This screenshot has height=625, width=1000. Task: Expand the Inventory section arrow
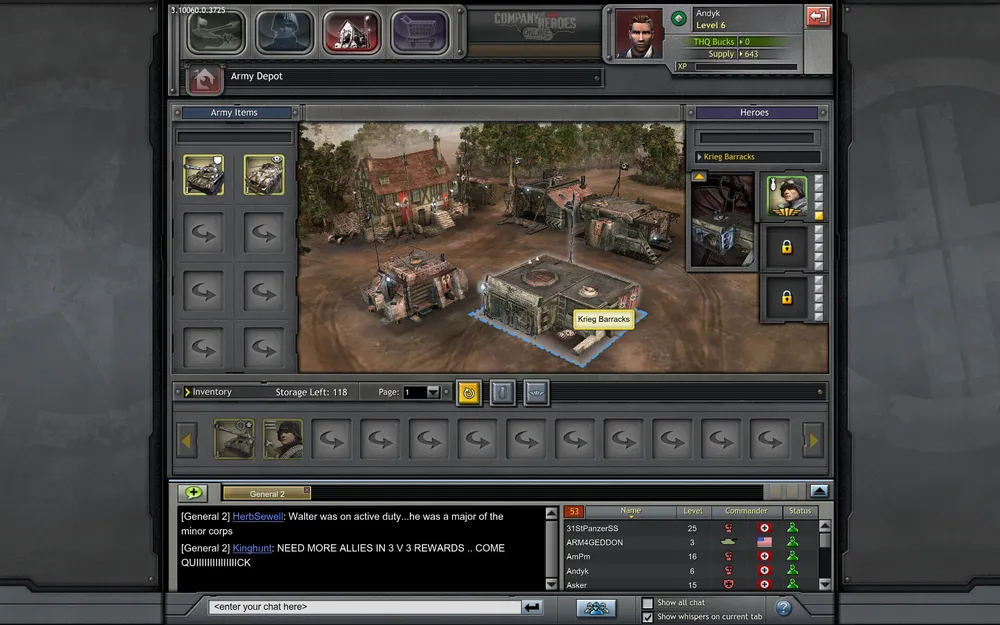pyautogui.click(x=187, y=392)
